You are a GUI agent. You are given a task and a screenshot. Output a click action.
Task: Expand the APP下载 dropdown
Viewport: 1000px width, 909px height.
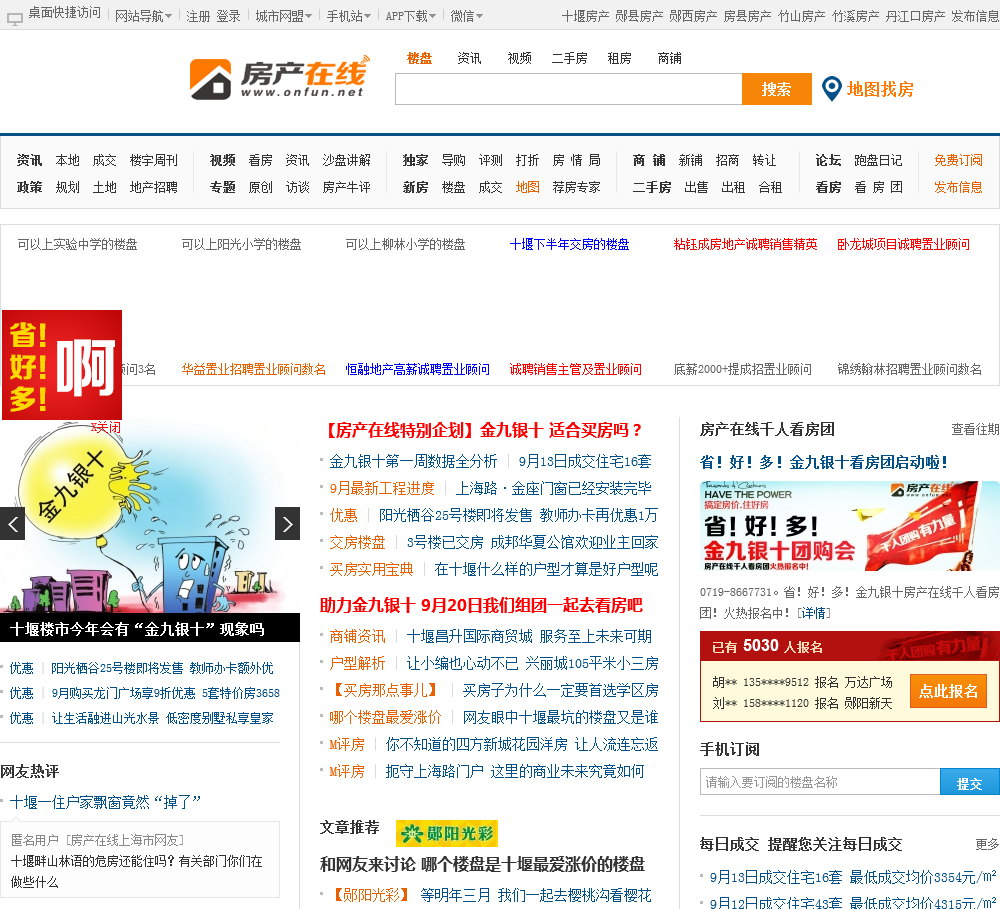point(411,16)
